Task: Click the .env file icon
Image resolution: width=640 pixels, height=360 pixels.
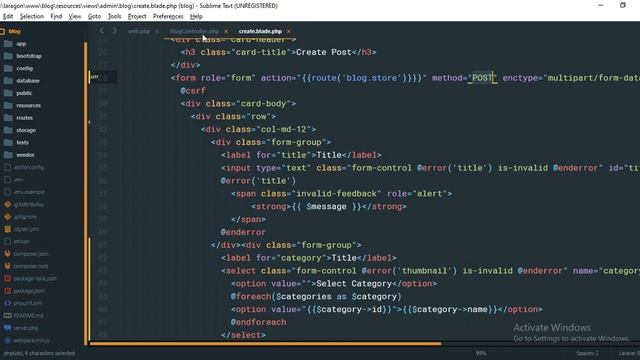Action: [7, 180]
